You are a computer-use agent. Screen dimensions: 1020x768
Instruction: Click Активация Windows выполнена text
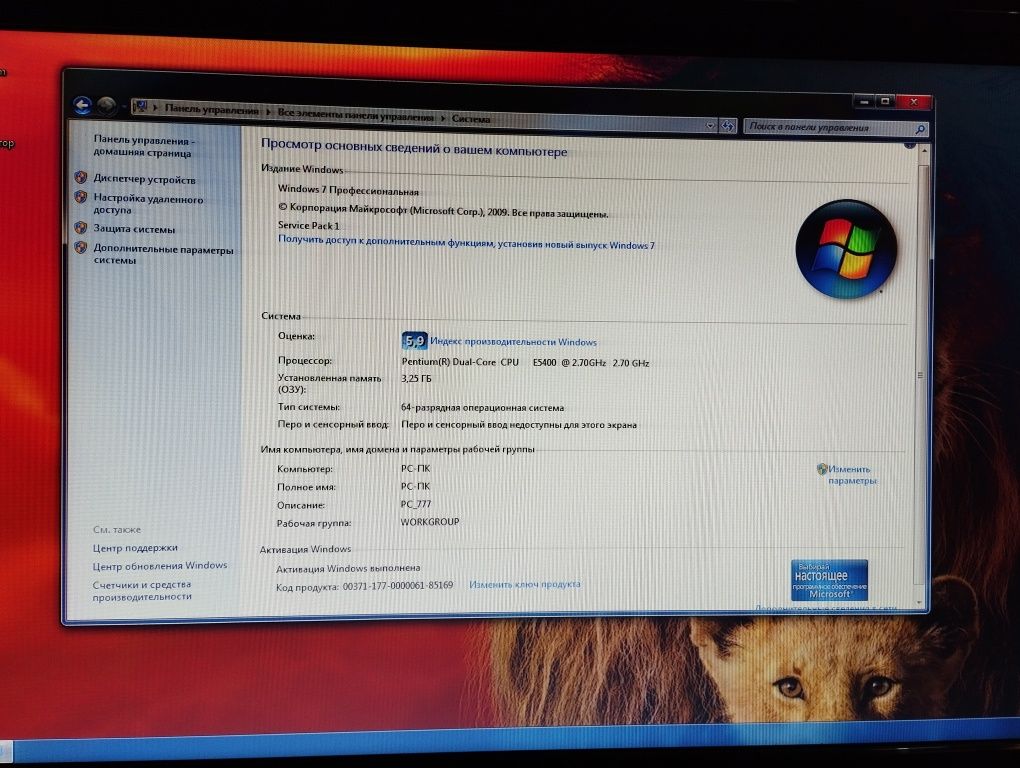348,568
